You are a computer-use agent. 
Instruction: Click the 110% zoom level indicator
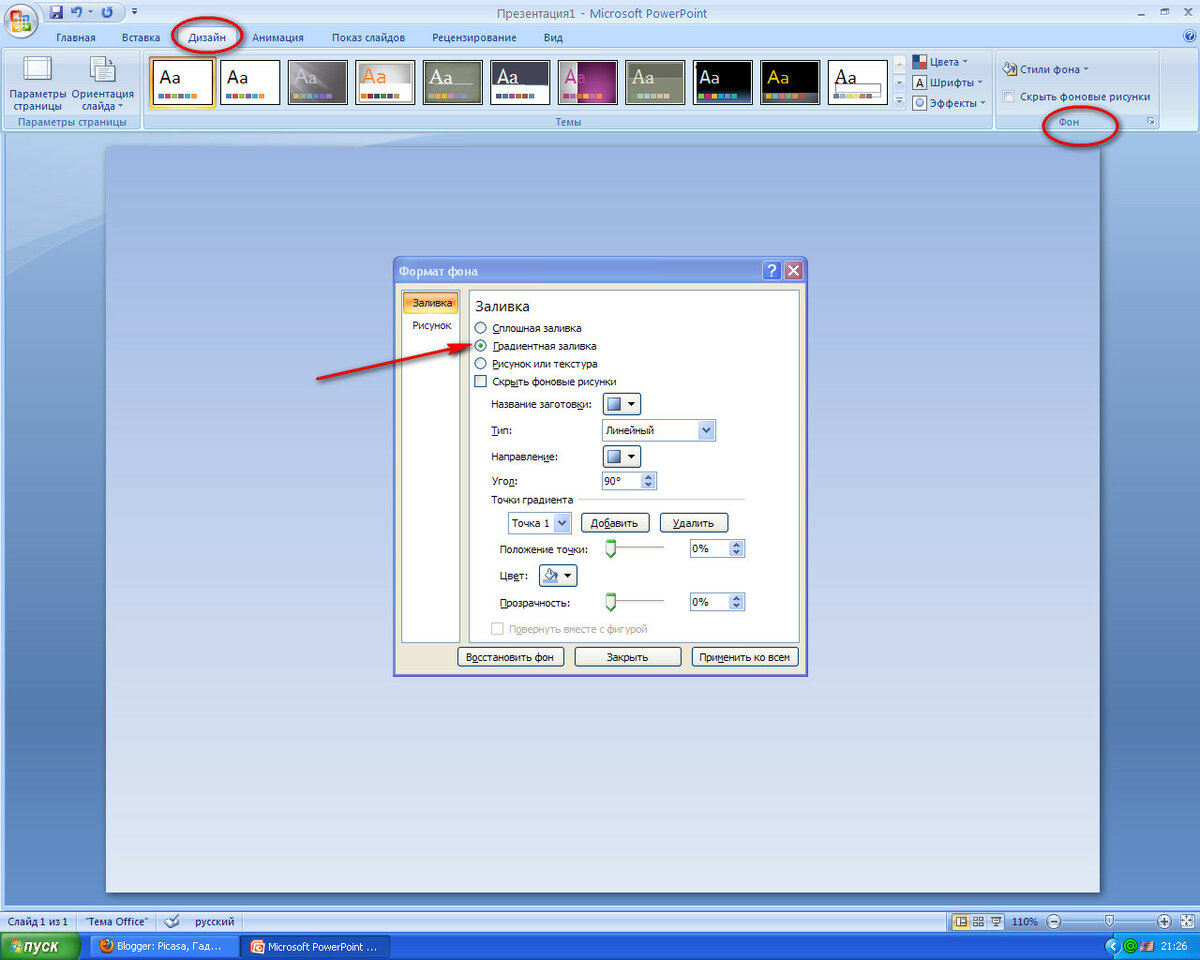(x=1025, y=921)
